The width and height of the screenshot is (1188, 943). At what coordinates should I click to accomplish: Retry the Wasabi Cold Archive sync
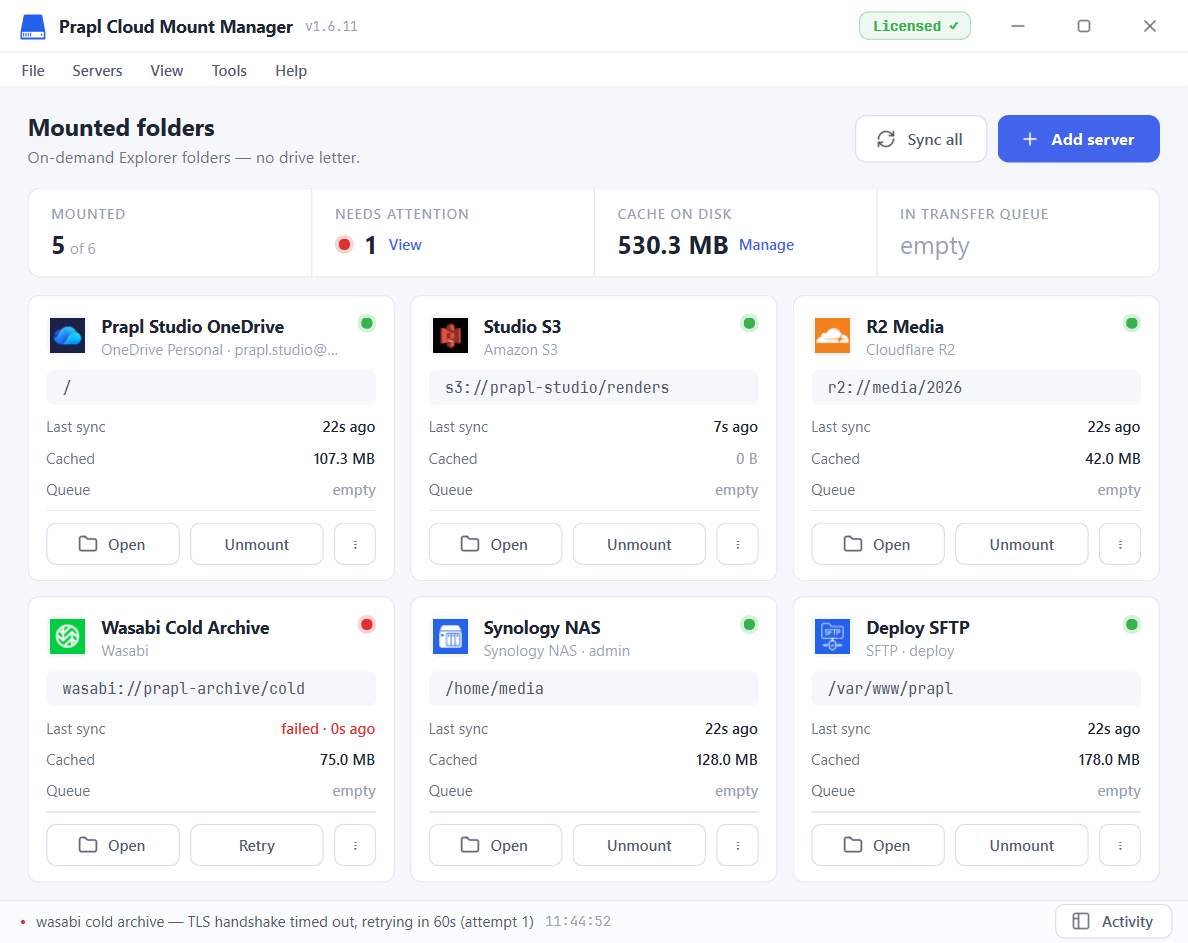[257, 845]
